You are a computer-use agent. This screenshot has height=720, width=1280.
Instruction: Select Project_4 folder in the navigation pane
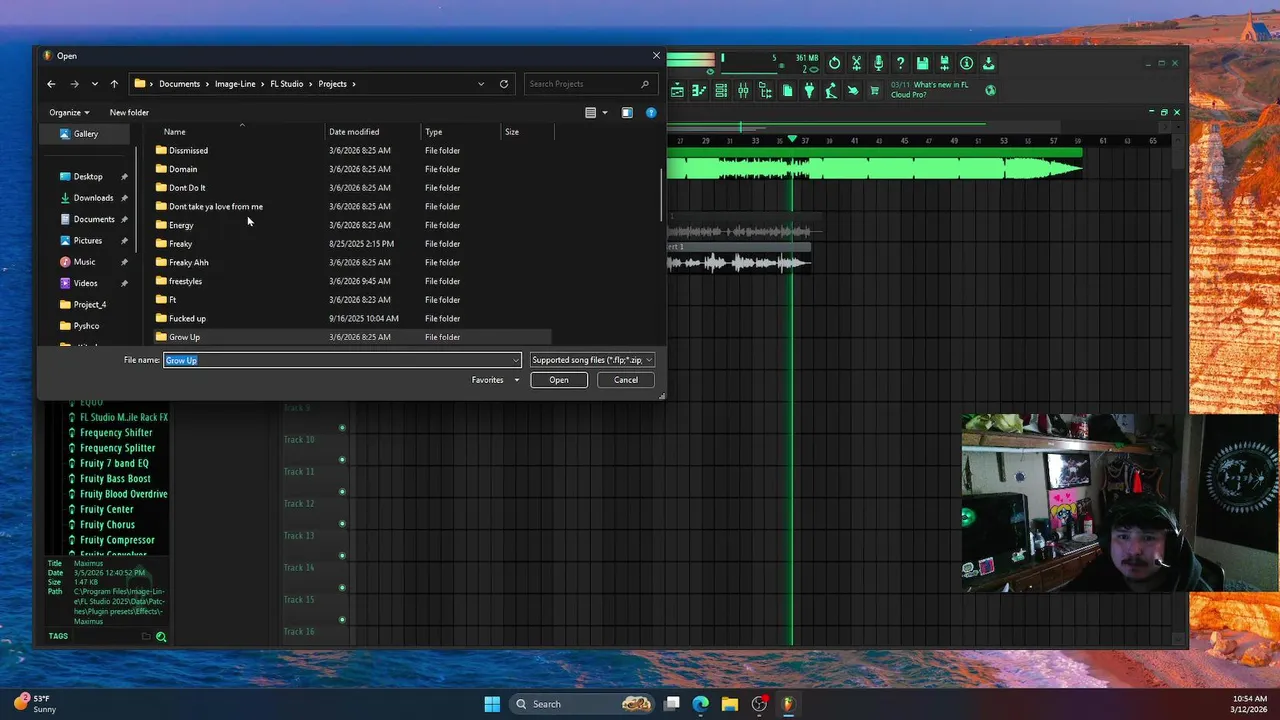click(89, 305)
